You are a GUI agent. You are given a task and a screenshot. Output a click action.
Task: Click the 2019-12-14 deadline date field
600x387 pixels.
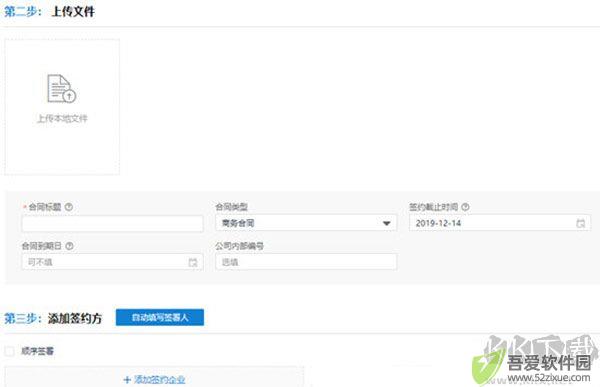coord(499,223)
